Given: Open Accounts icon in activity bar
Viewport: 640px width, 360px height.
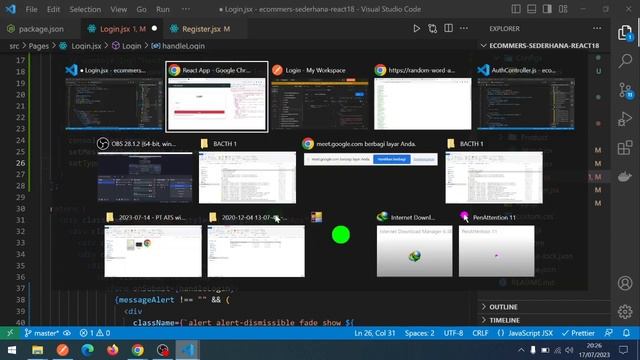Looking at the screenshot, I should click(x=625, y=283).
